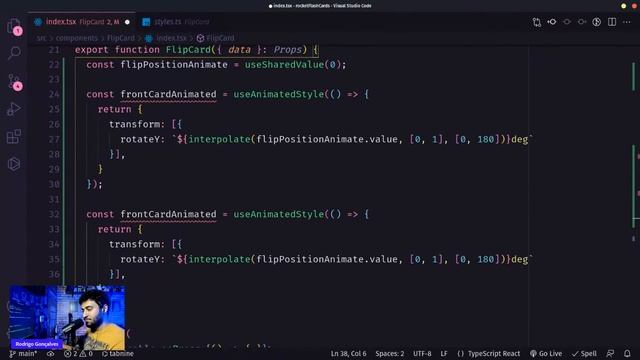Go to the previous change arrow icon
The width and height of the screenshot is (640, 360).
(552, 22)
